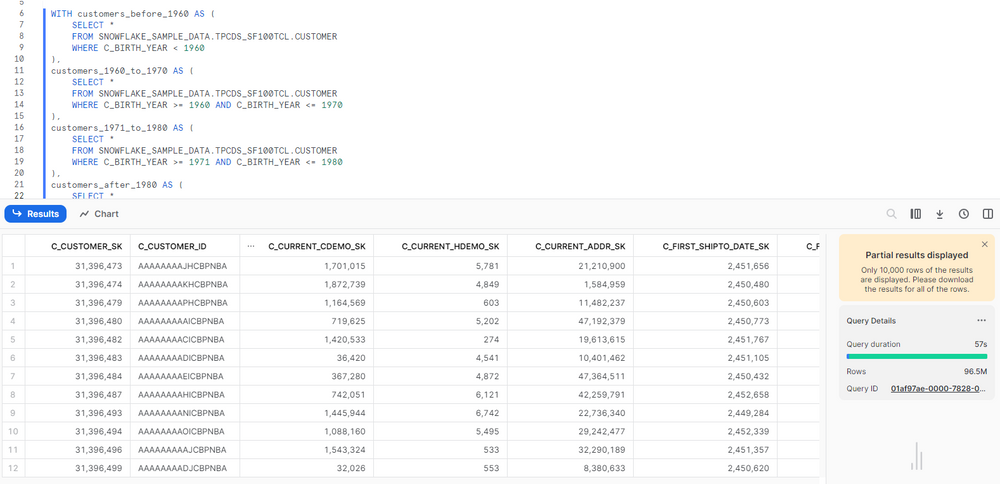Select row number 1 in results

[13, 266]
